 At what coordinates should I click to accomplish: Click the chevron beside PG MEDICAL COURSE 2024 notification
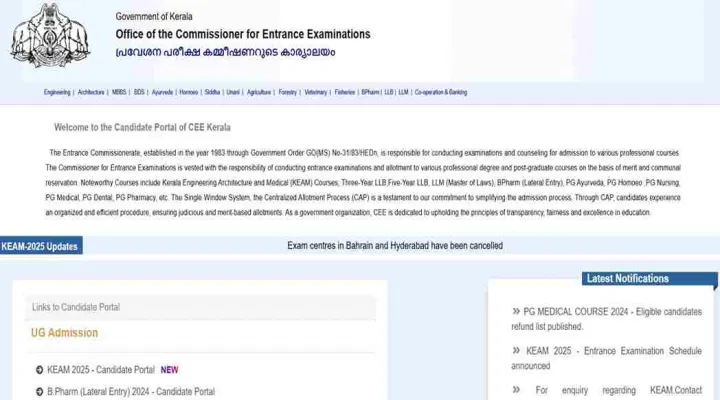(x=516, y=311)
